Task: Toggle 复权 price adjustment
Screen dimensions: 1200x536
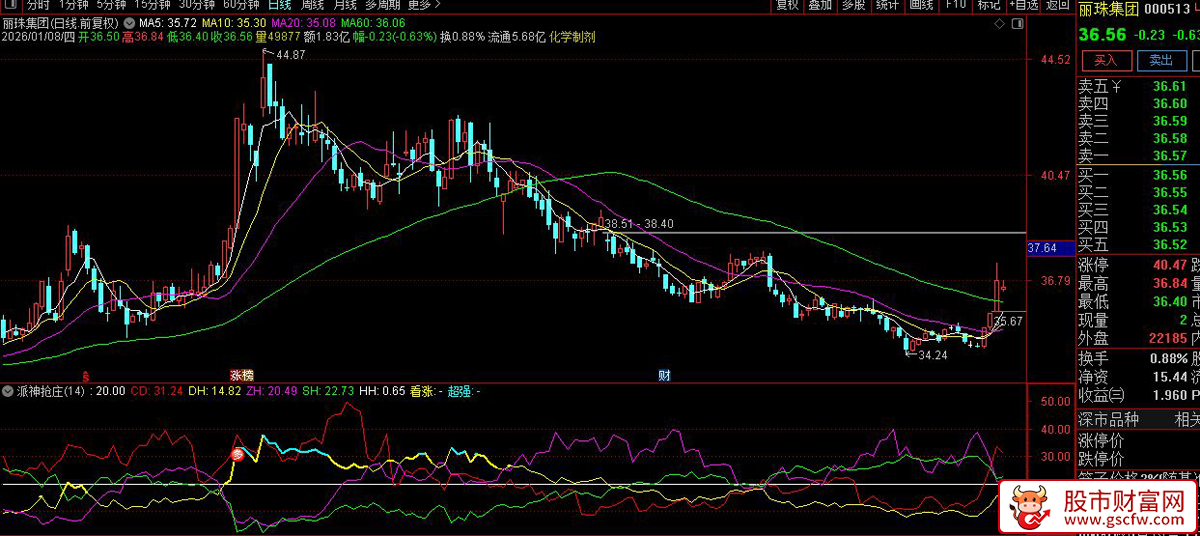Action: pos(787,5)
